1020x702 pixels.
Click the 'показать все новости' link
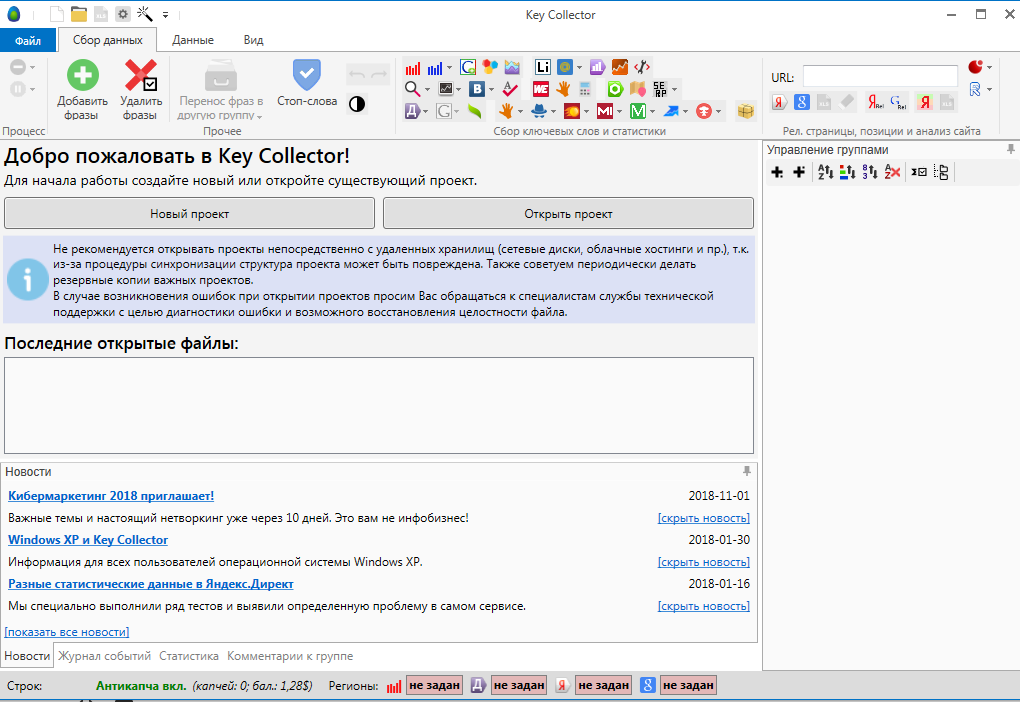tap(67, 632)
